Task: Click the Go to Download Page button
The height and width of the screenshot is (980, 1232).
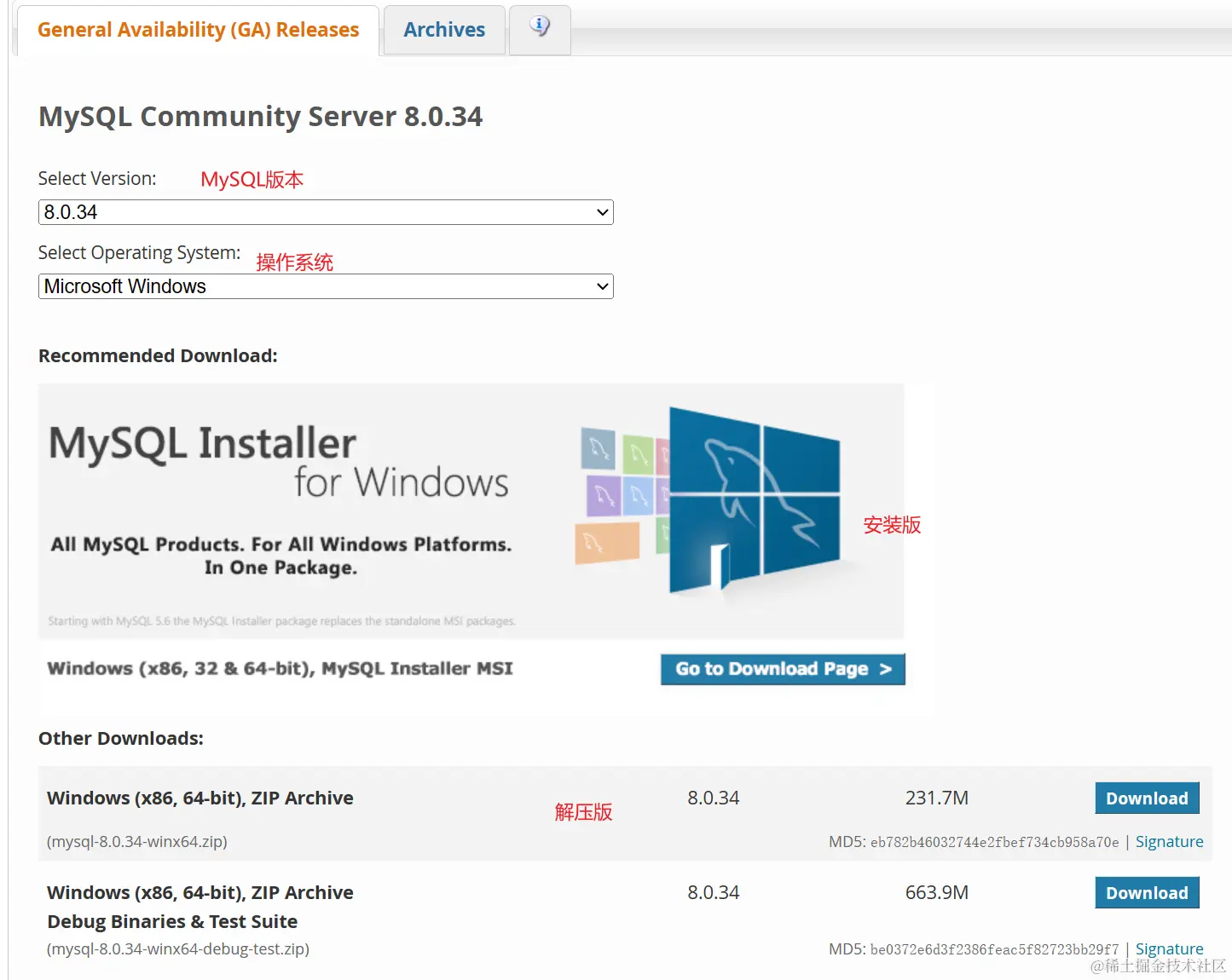Action: tap(783, 669)
